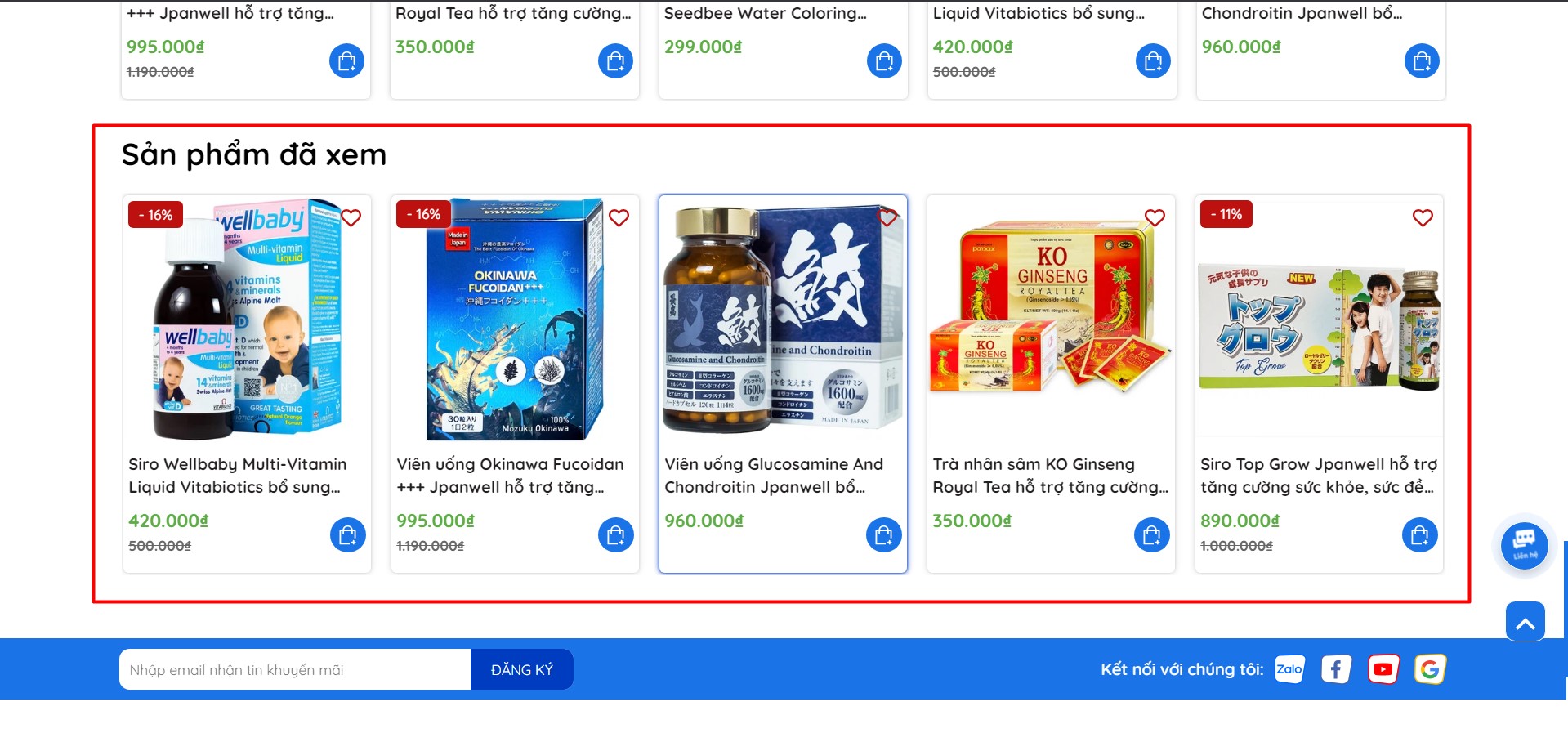The width and height of the screenshot is (1568, 742).
Task: Open Google social link
Action: [1430, 669]
